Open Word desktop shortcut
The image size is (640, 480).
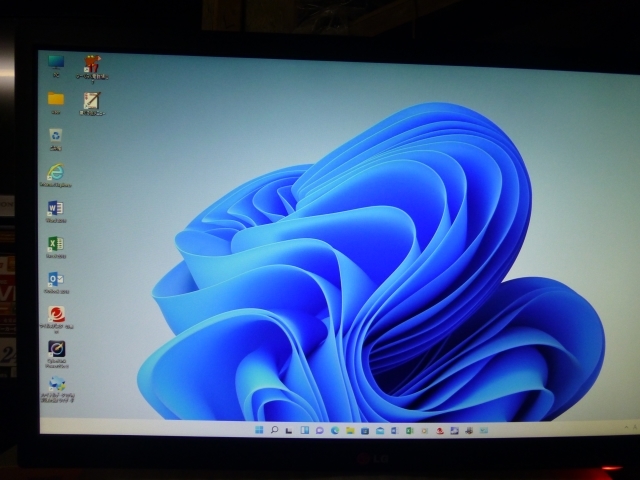pyautogui.click(x=56, y=208)
